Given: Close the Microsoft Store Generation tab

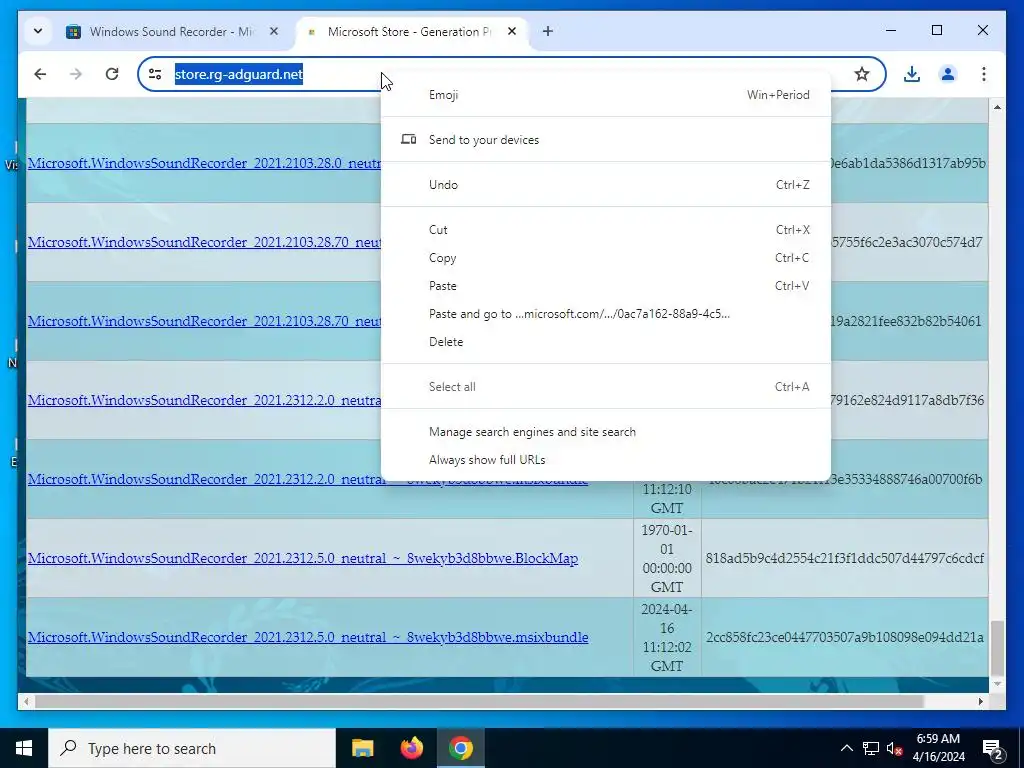Looking at the screenshot, I should click(512, 31).
